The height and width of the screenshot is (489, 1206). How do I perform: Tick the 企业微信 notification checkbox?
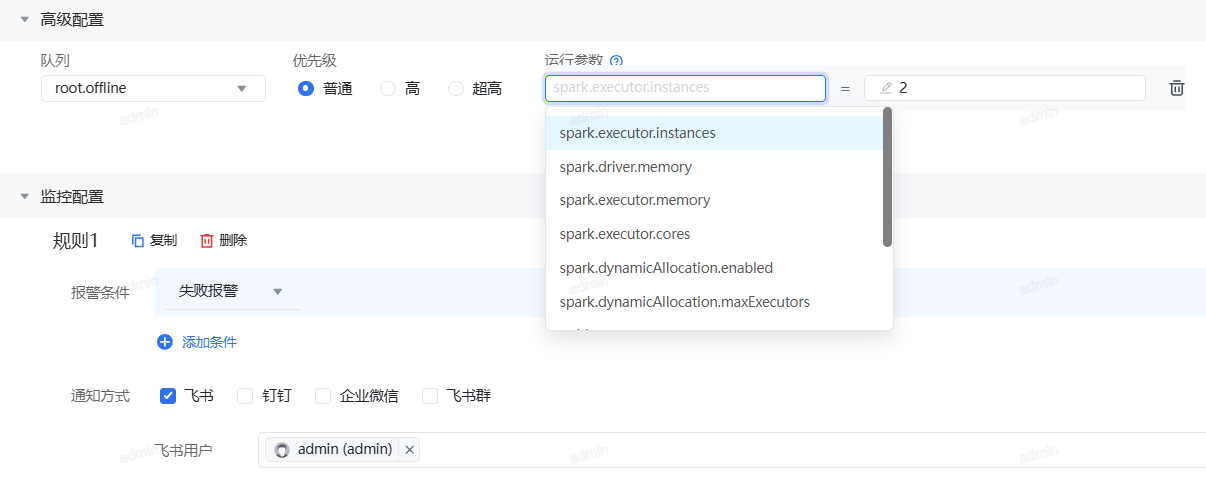click(323, 396)
